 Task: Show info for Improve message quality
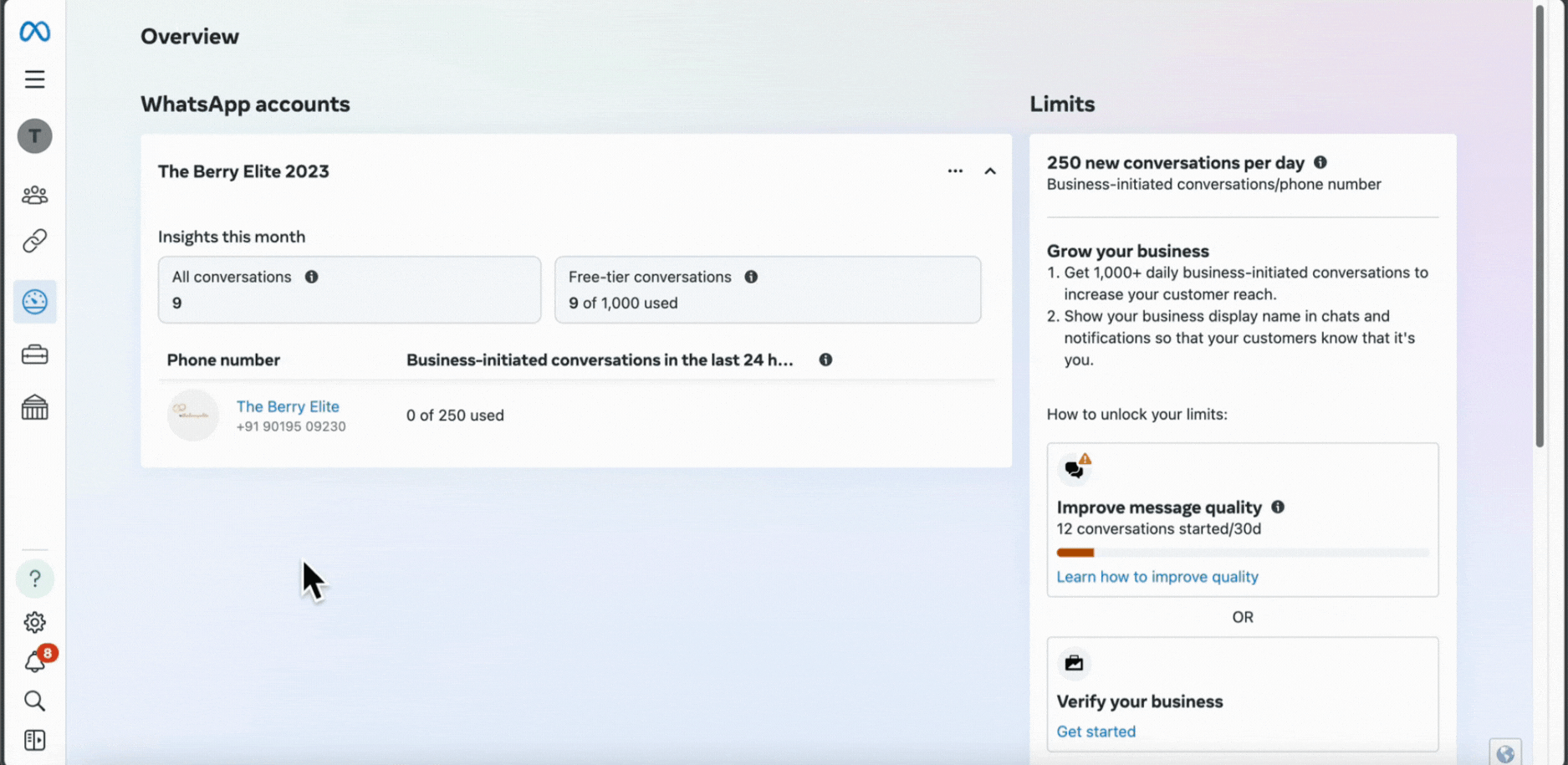pyautogui.click(x=1278, y=507)
